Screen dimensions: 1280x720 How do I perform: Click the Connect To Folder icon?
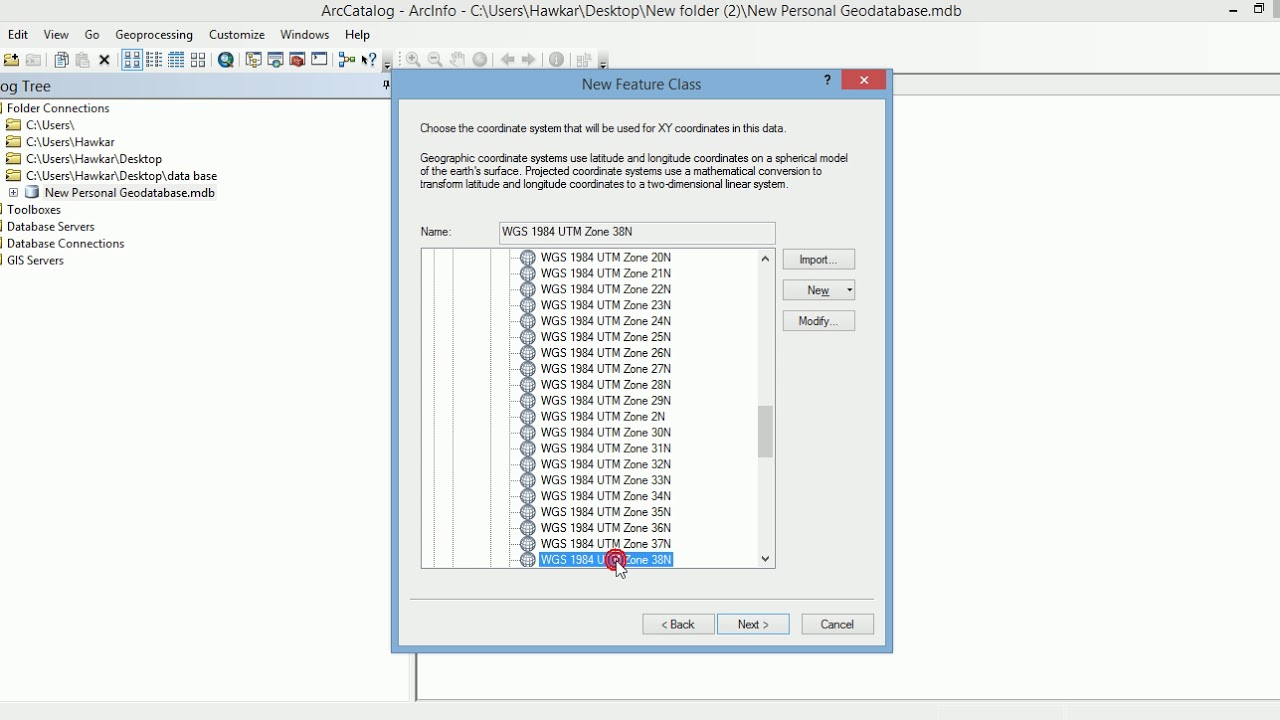pos(11,60)
